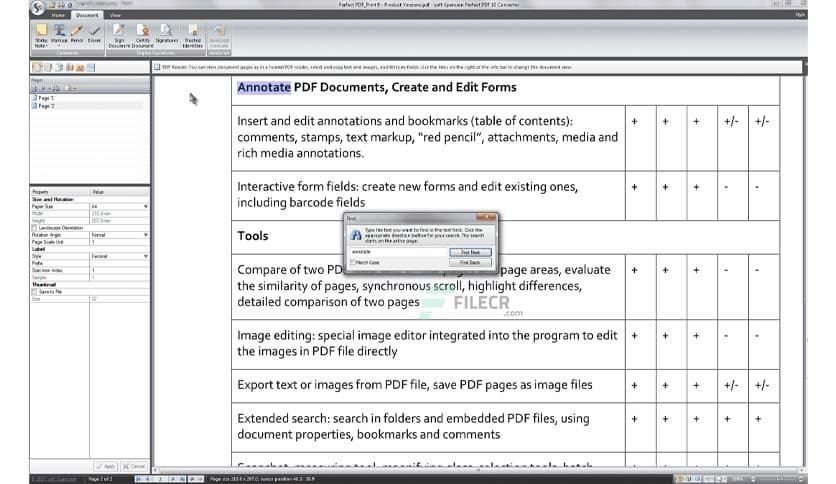Click the 'Image editing' row text
The width and height of the screenshot is (836, 484).
click(x=427, y=343)
